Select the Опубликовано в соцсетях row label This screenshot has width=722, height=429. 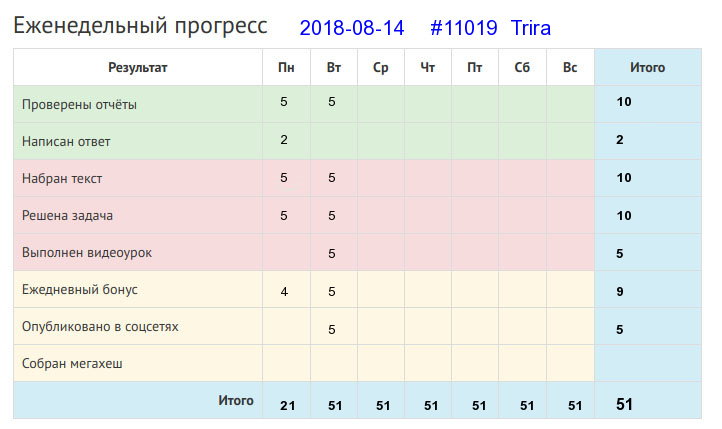(x=100, y=327)
